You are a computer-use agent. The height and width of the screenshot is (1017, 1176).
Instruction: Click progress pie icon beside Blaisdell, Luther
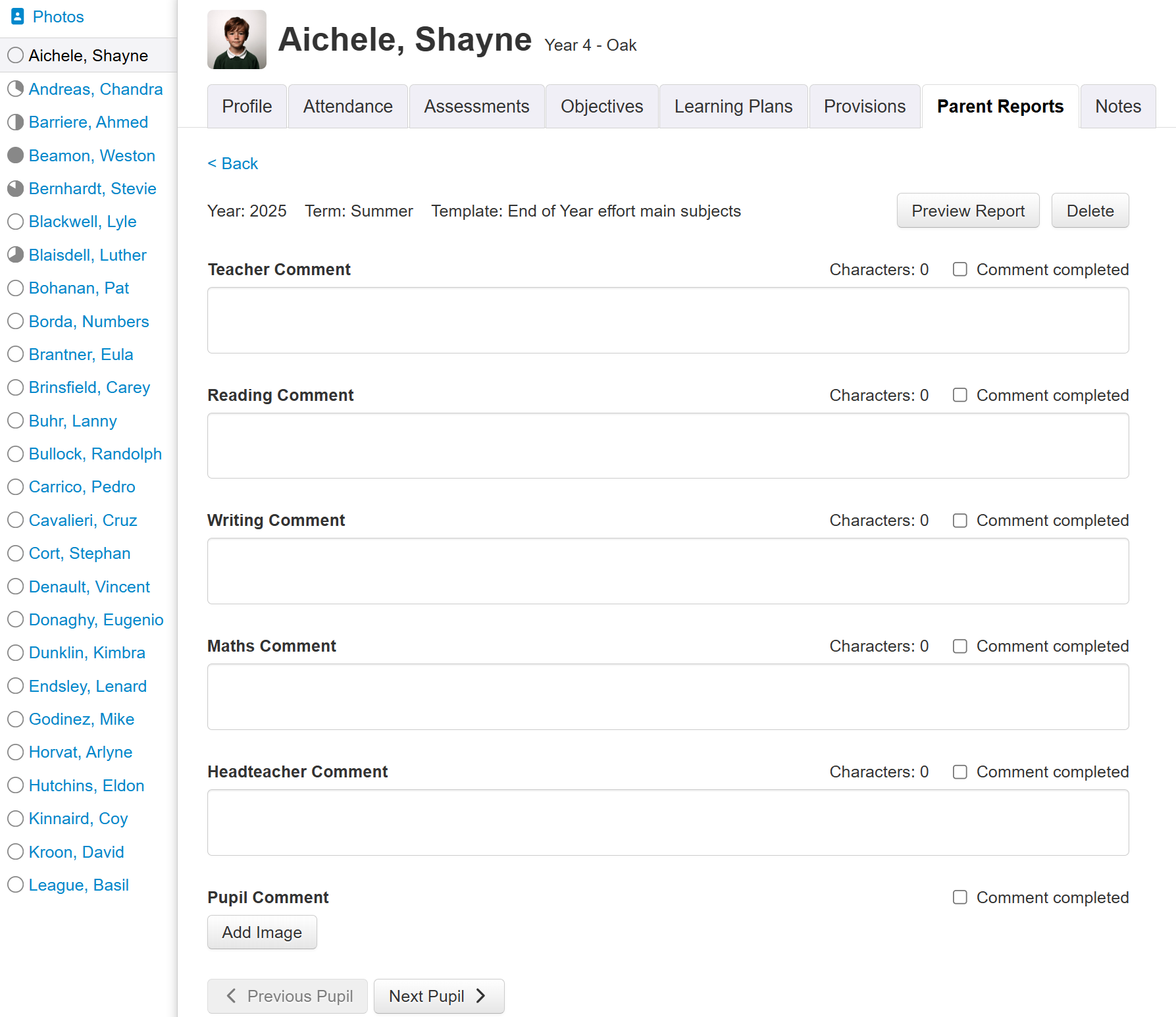coord(16,255)
